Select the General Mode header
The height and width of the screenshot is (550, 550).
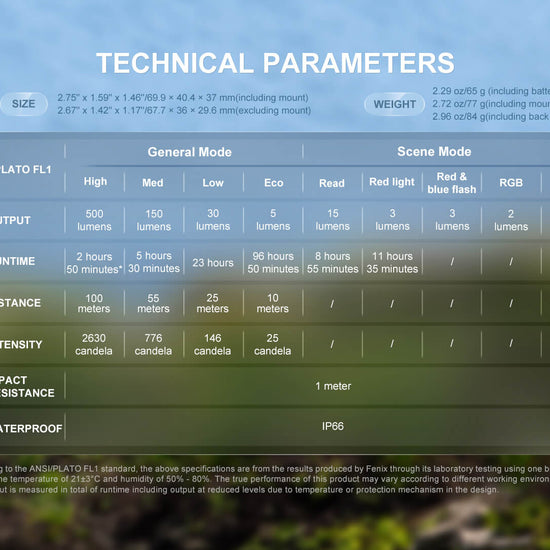coord(189,152)
